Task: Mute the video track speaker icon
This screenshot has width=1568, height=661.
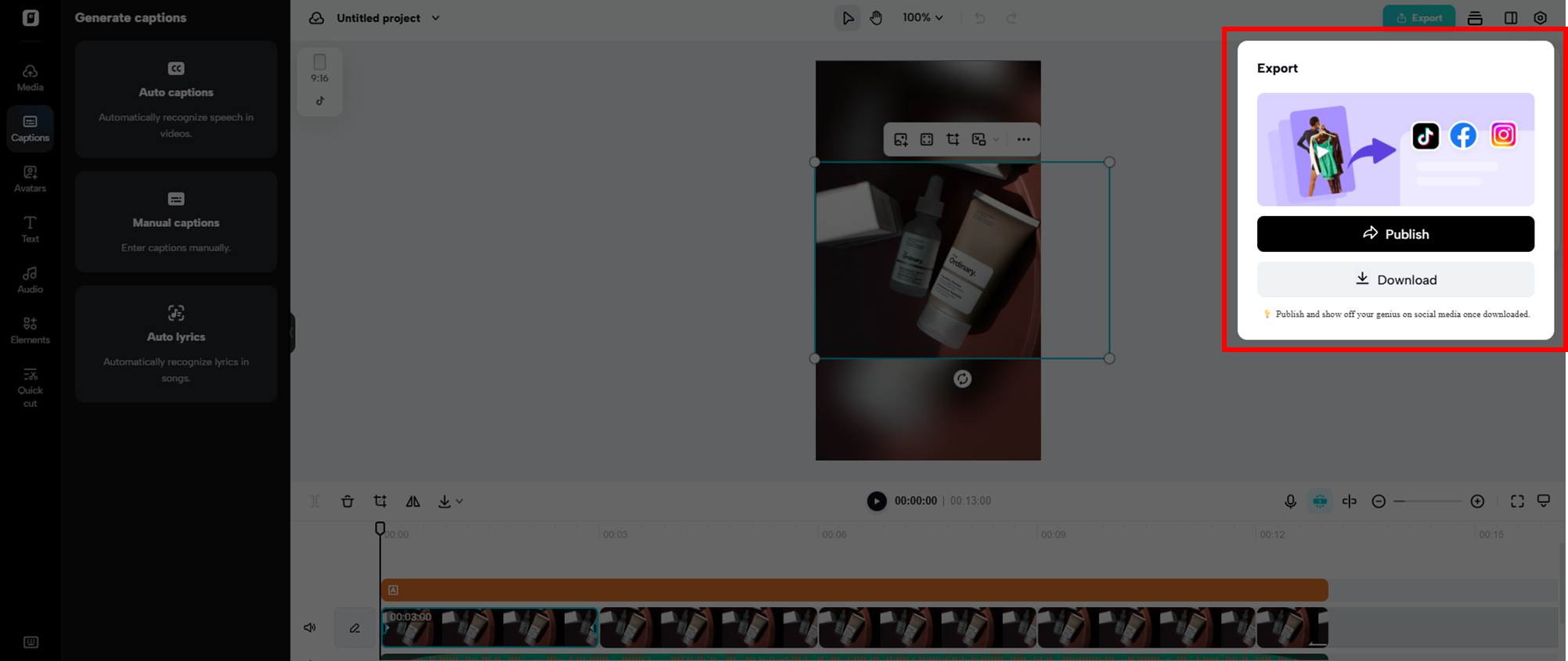Action: point(310,627)
